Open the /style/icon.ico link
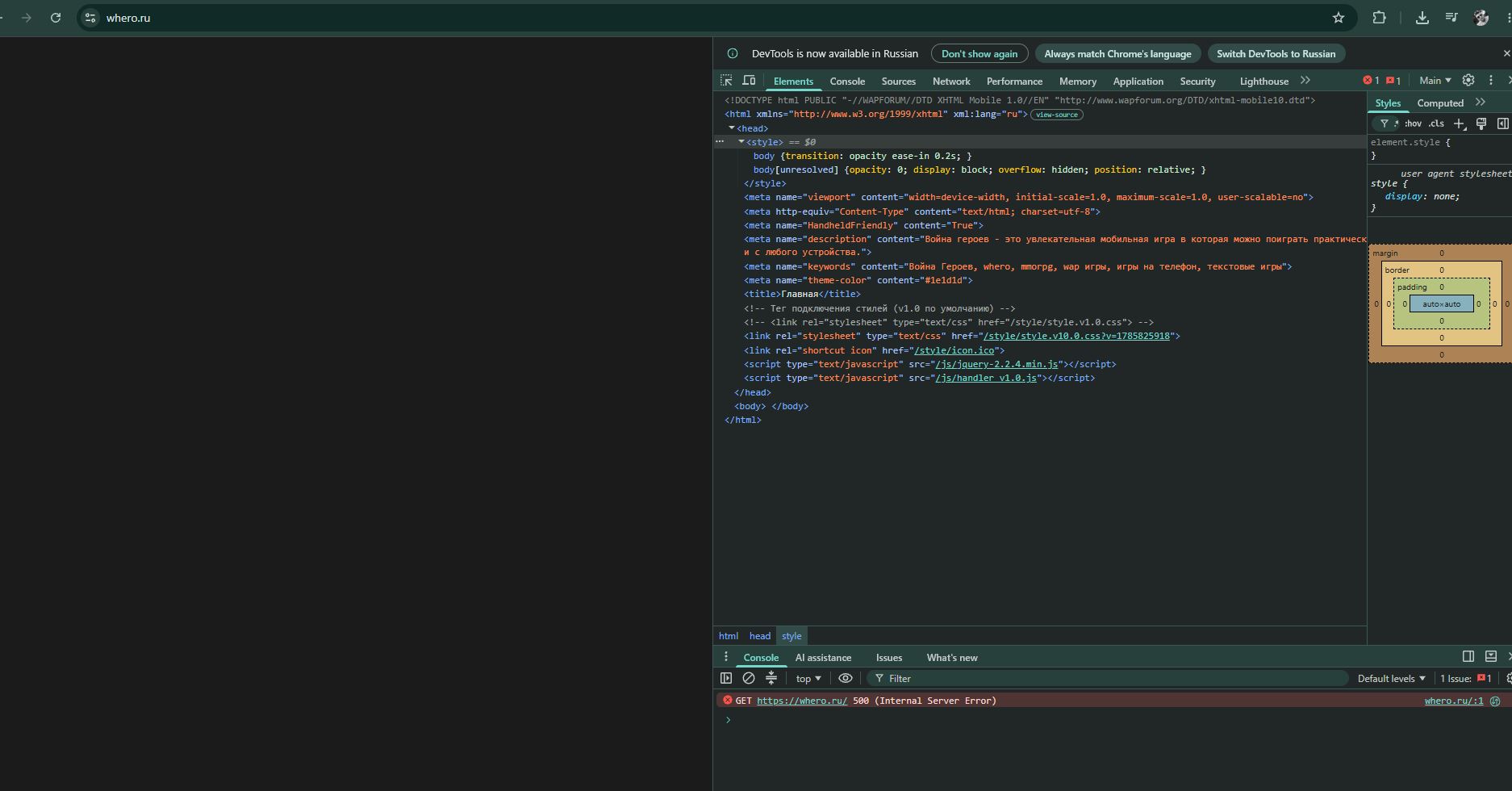 click(x=954, y=350)
